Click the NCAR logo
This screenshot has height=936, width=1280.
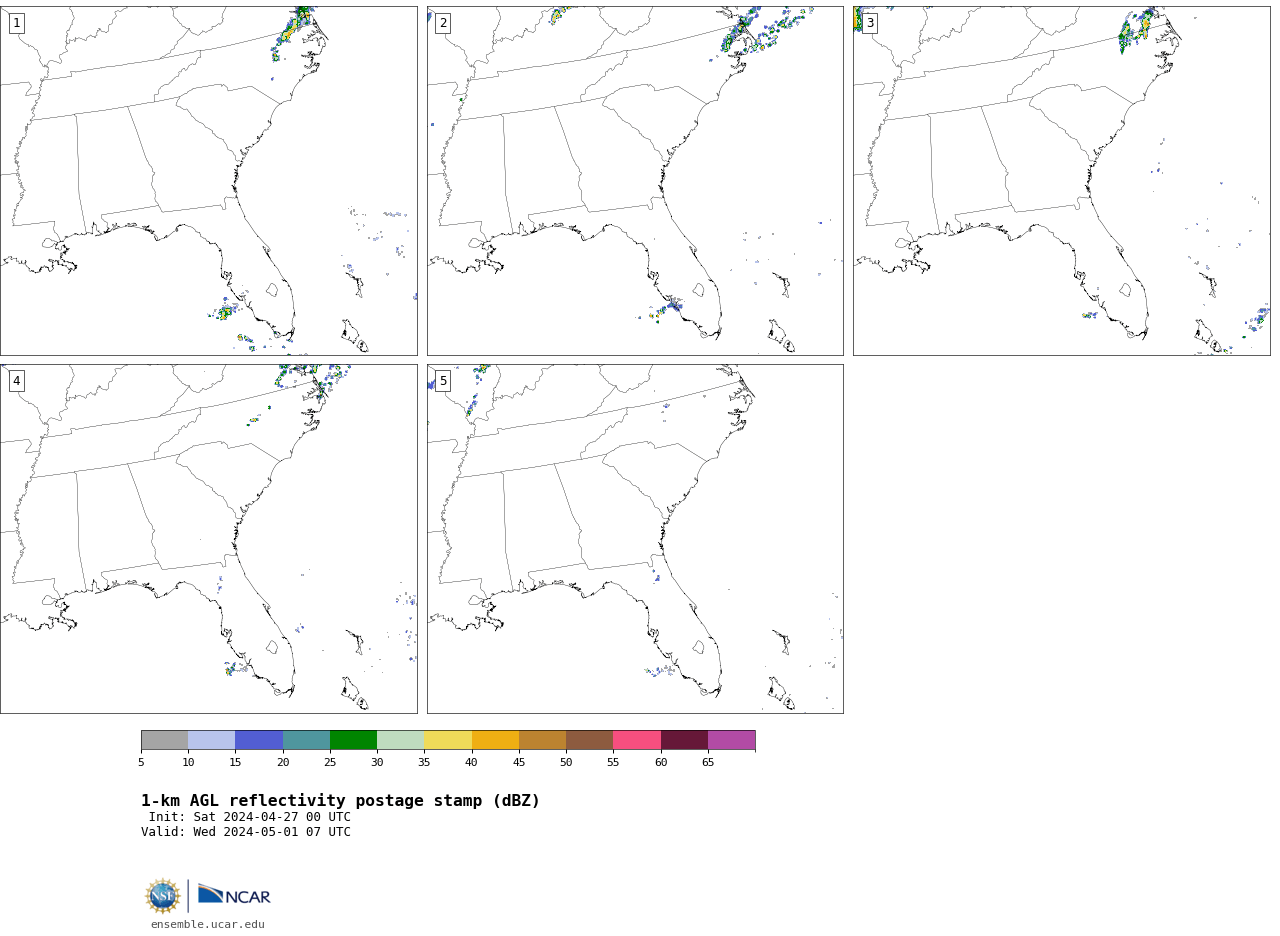[x=234, y=895]
